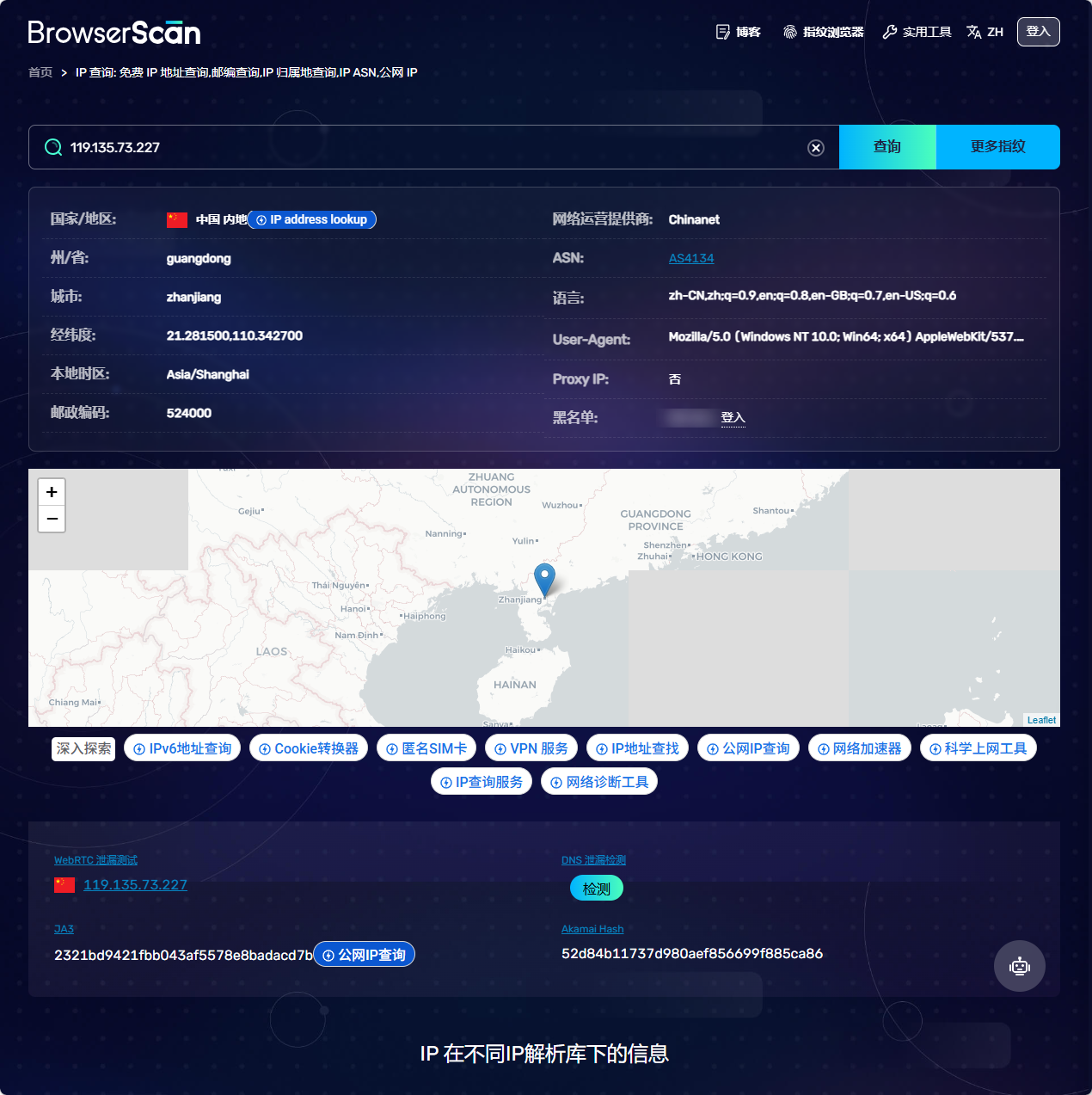Navigate to 首页 in the breadcrumb
This screenshot has height=1095, width=1092.
tap(40, 71)
